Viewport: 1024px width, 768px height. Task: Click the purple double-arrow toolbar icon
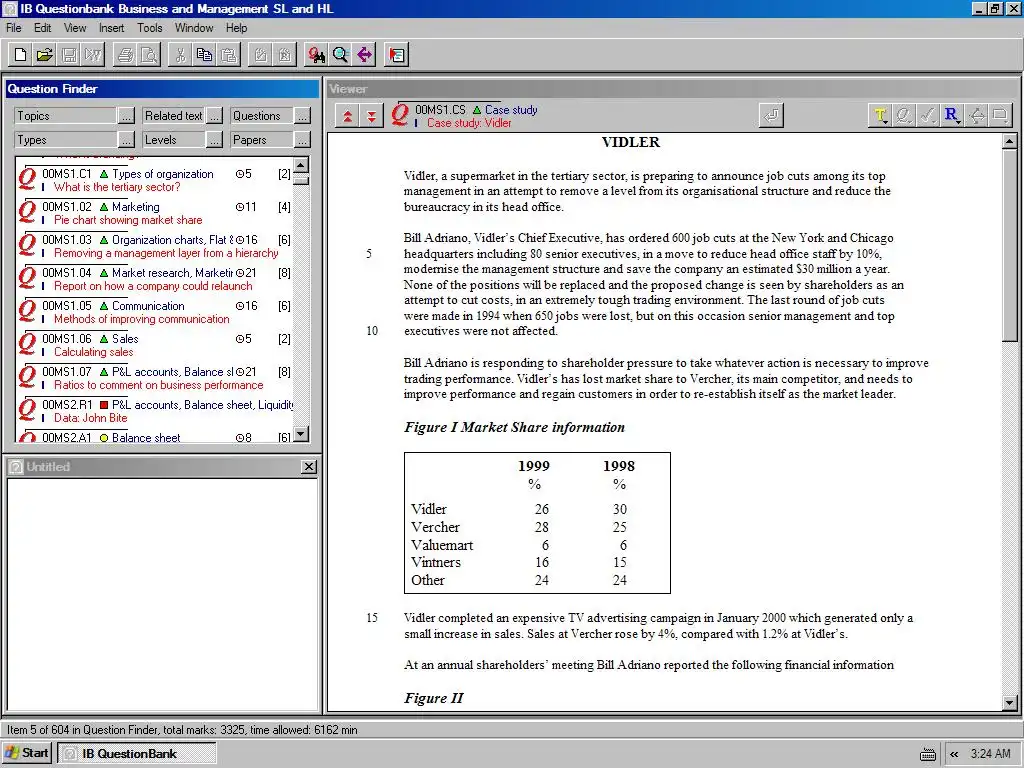(x=364, y=55)
